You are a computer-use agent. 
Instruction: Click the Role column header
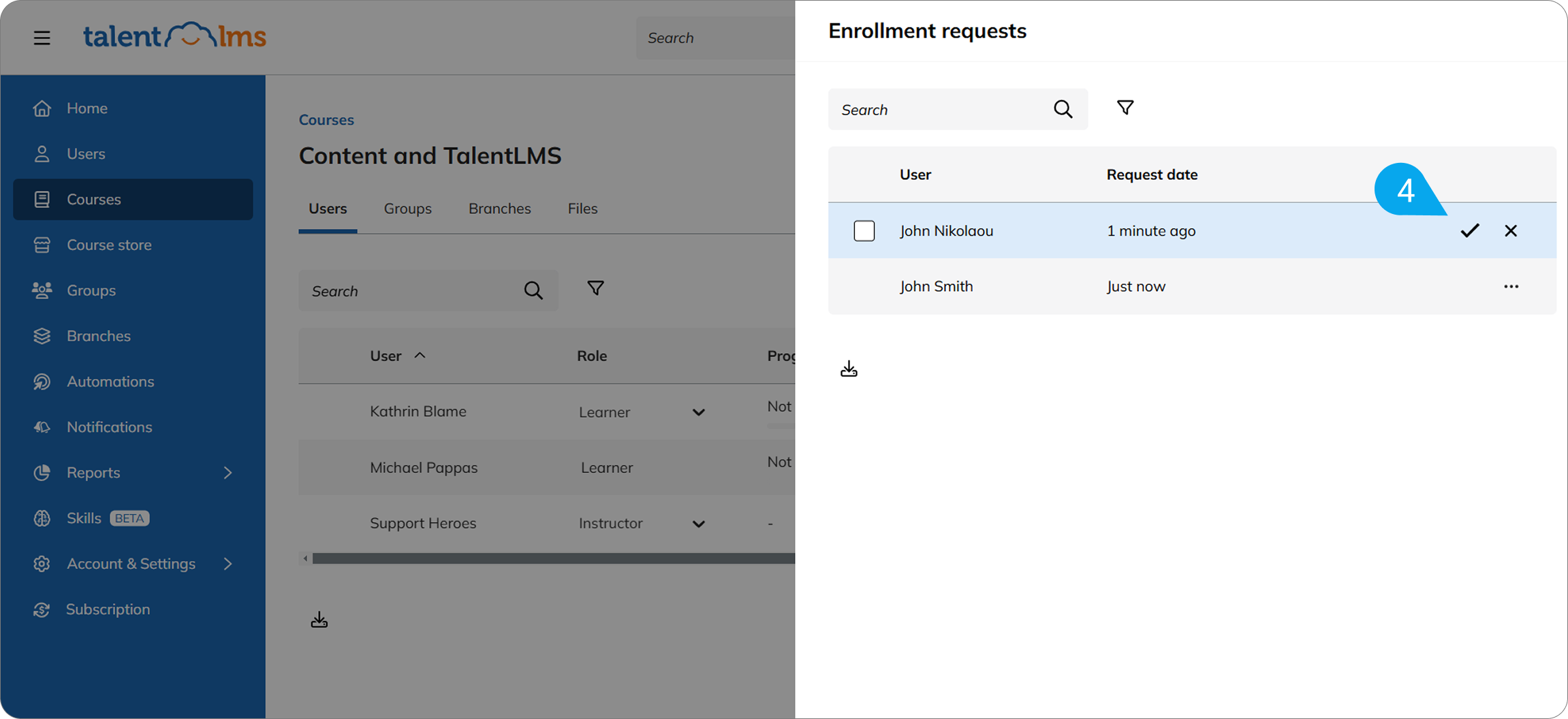click(x=592, y=356)
